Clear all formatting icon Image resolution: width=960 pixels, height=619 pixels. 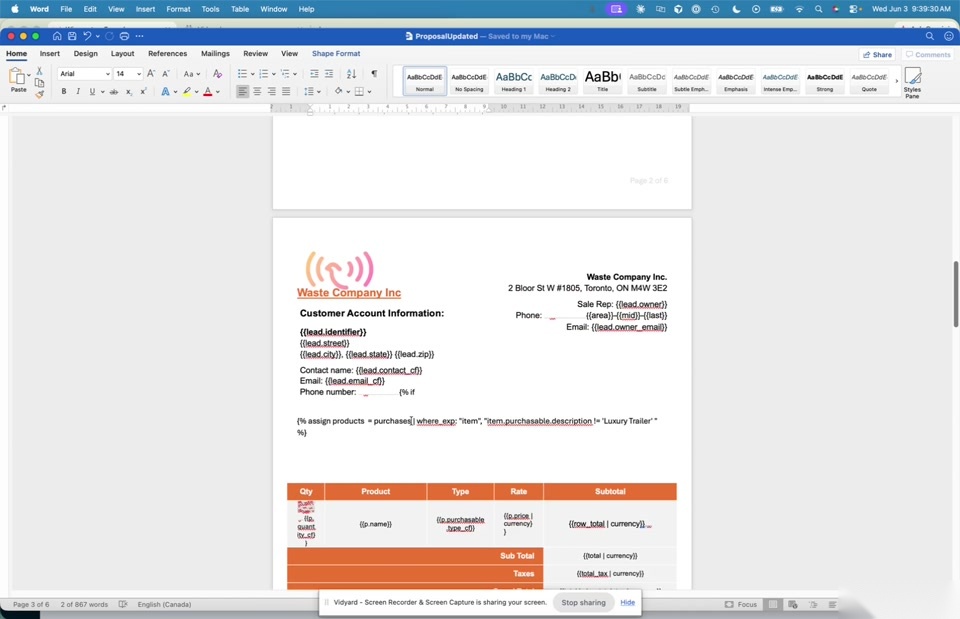point(217,73)
